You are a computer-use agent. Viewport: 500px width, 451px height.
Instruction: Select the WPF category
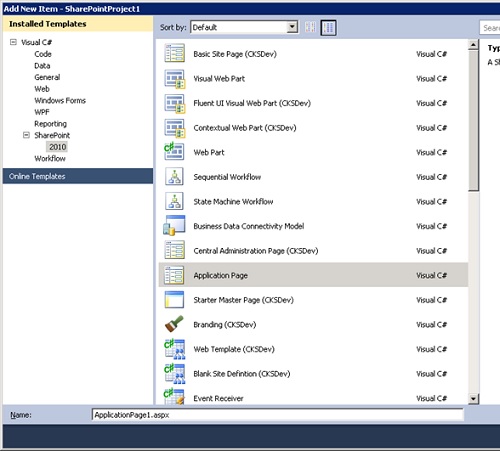coord(42,112)
